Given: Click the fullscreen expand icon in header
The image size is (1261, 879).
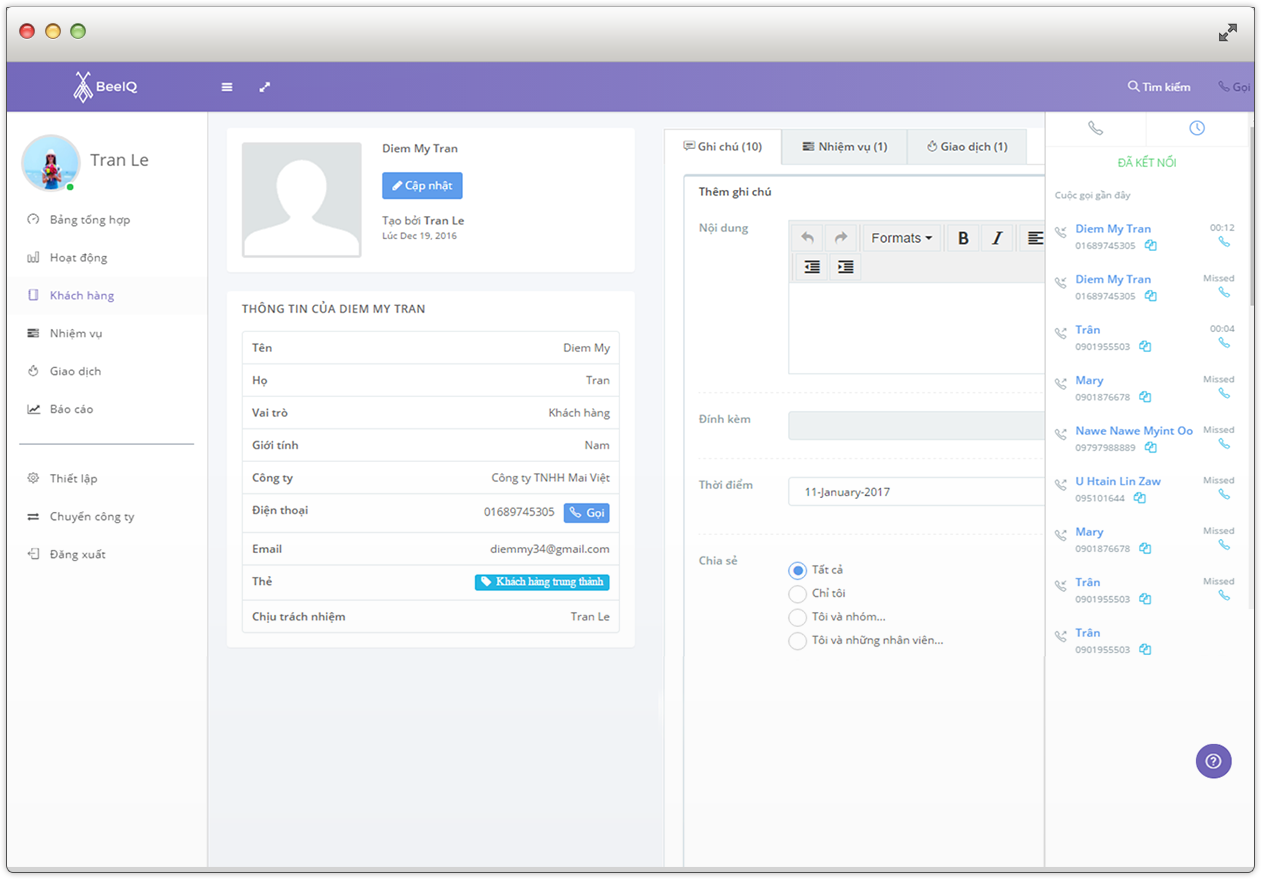Looking at the screenshot, I should point(265,87).
